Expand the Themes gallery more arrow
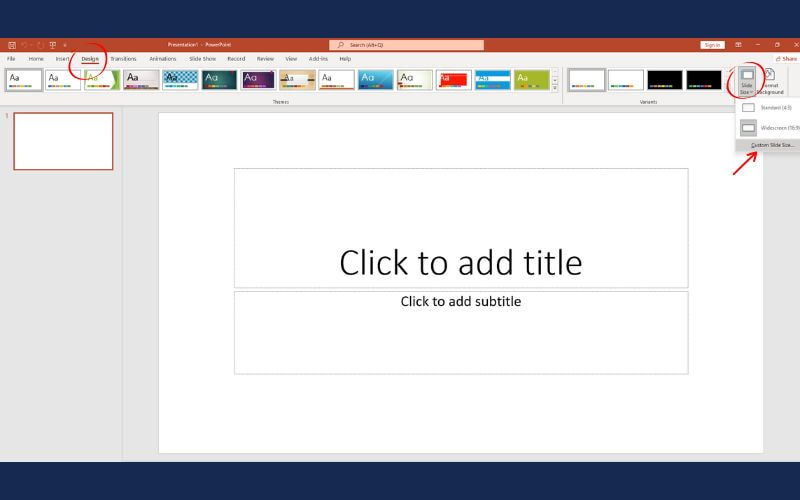 (x=555, y=88)
